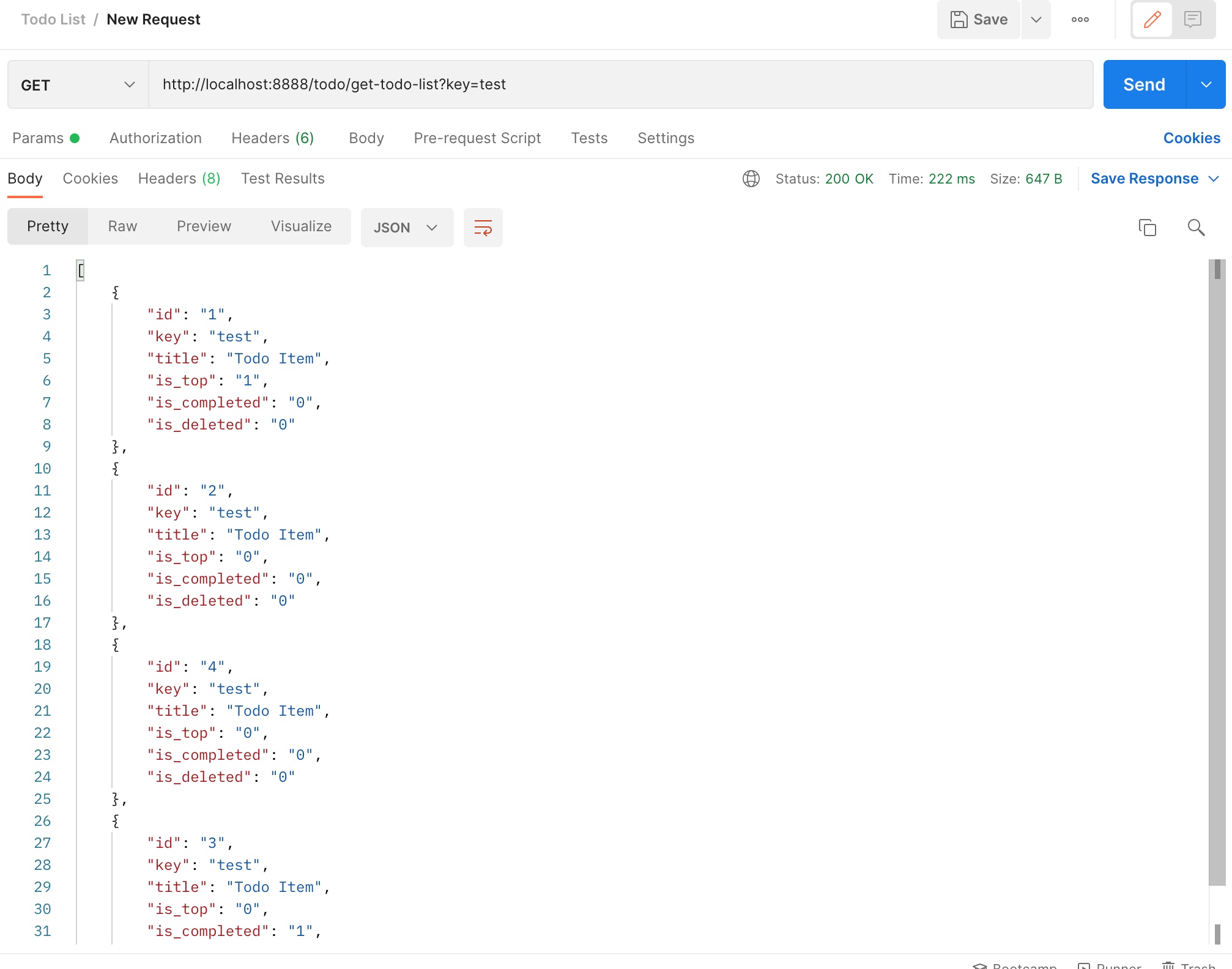Open the JSON format dropdown
Screen dimensions: 1232x969
point(407,228)
